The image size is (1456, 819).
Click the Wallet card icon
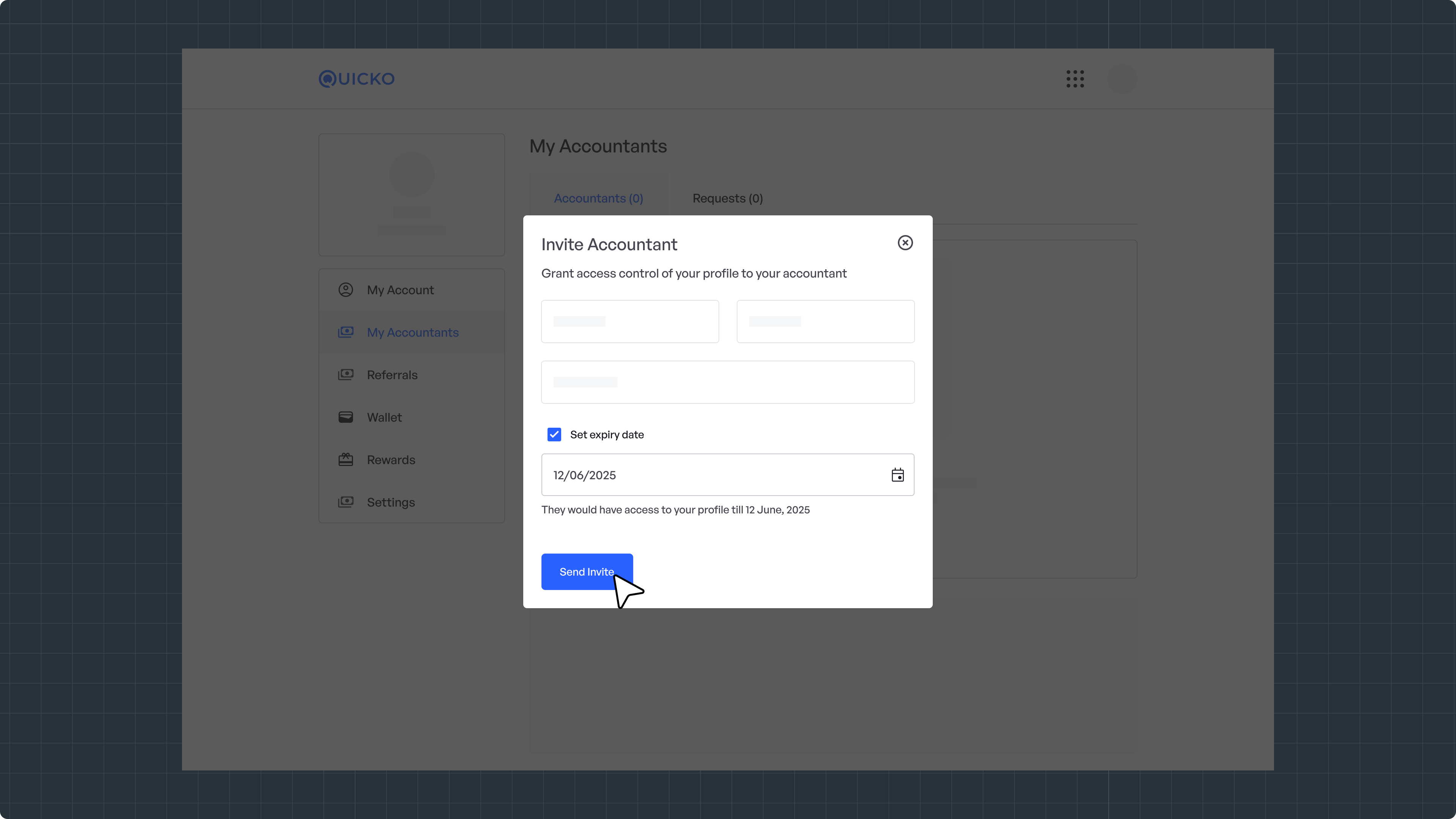pyautogui.click(x=346, y=417)
